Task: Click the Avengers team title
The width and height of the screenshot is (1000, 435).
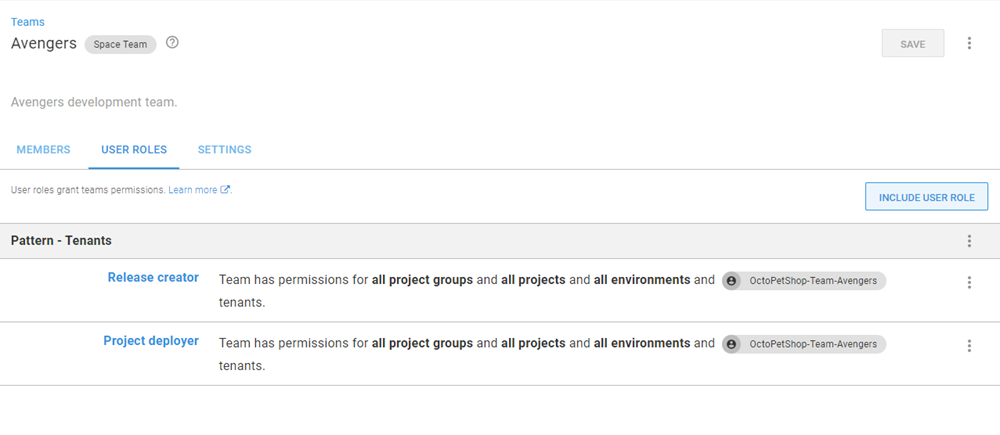Action: 43,44
